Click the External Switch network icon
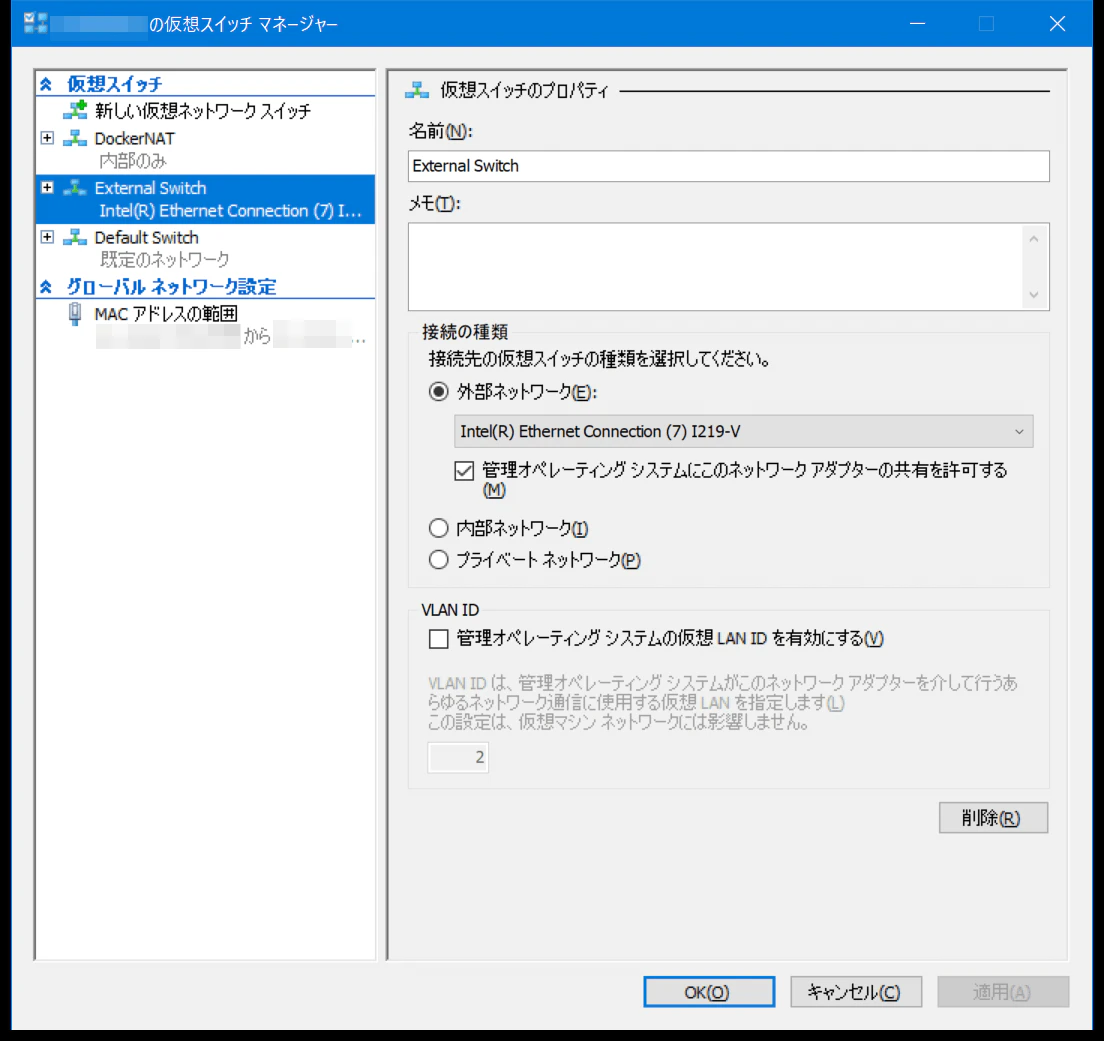Image resolution: width=1104 pixels, height=1041 pixels. 73,188
